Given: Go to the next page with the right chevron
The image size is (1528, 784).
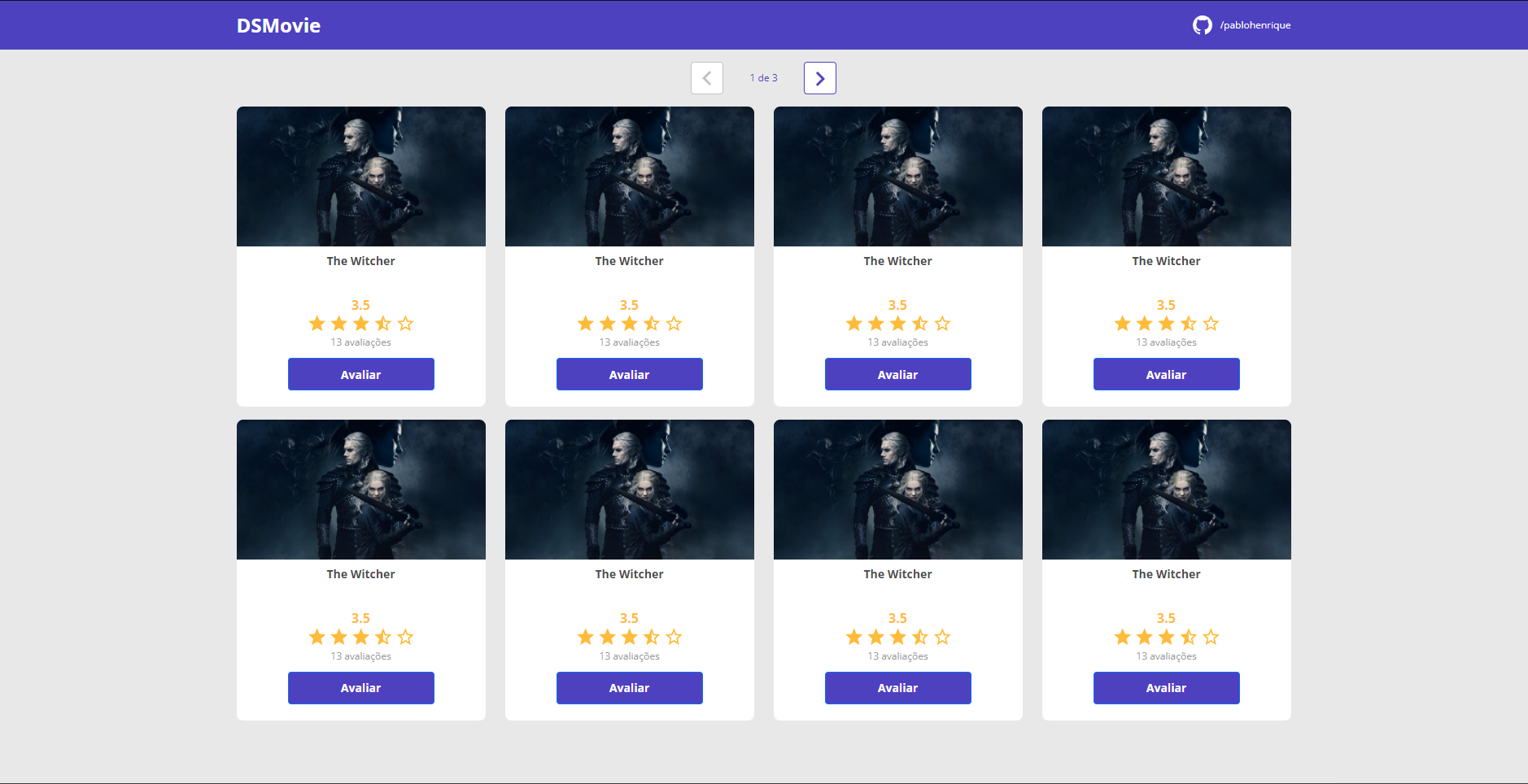Looking at the screenshot, I should point(819,78).
